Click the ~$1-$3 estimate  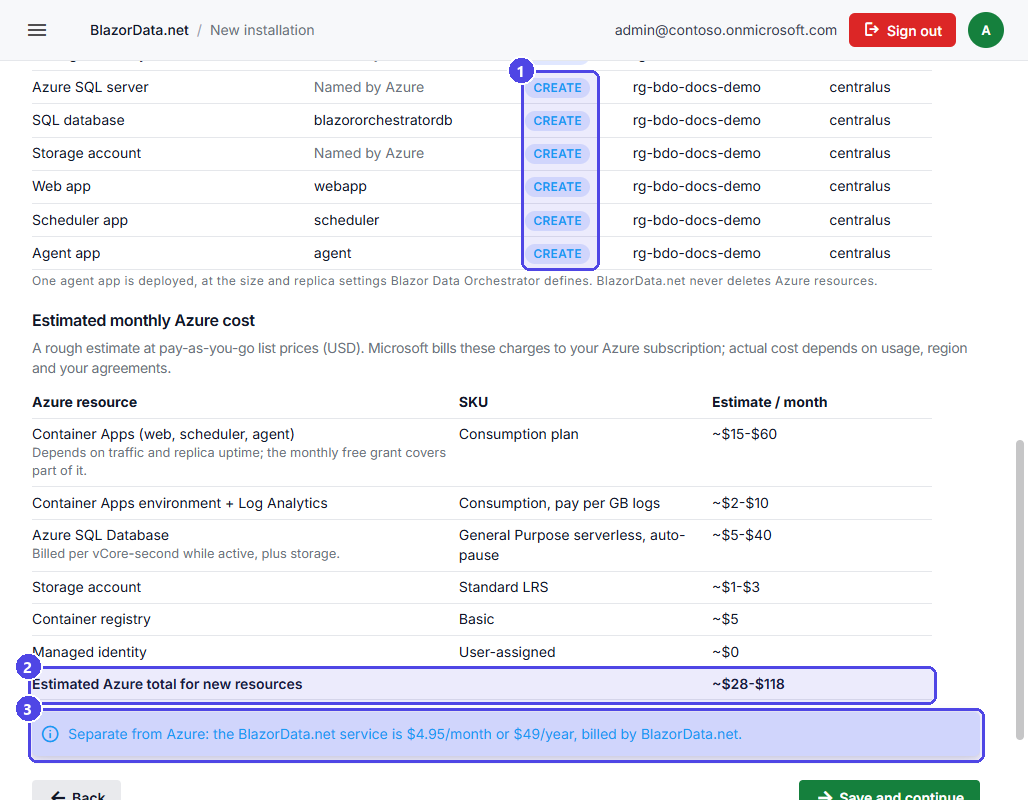(736, 587)
